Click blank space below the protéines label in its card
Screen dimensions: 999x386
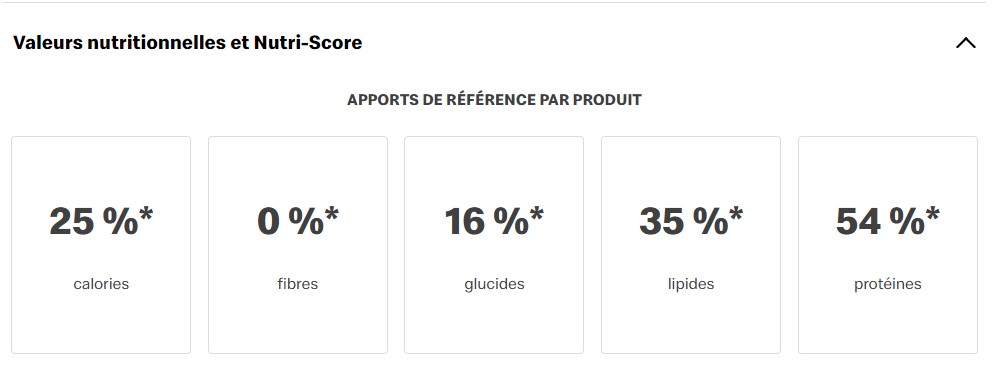pos(888,324)
